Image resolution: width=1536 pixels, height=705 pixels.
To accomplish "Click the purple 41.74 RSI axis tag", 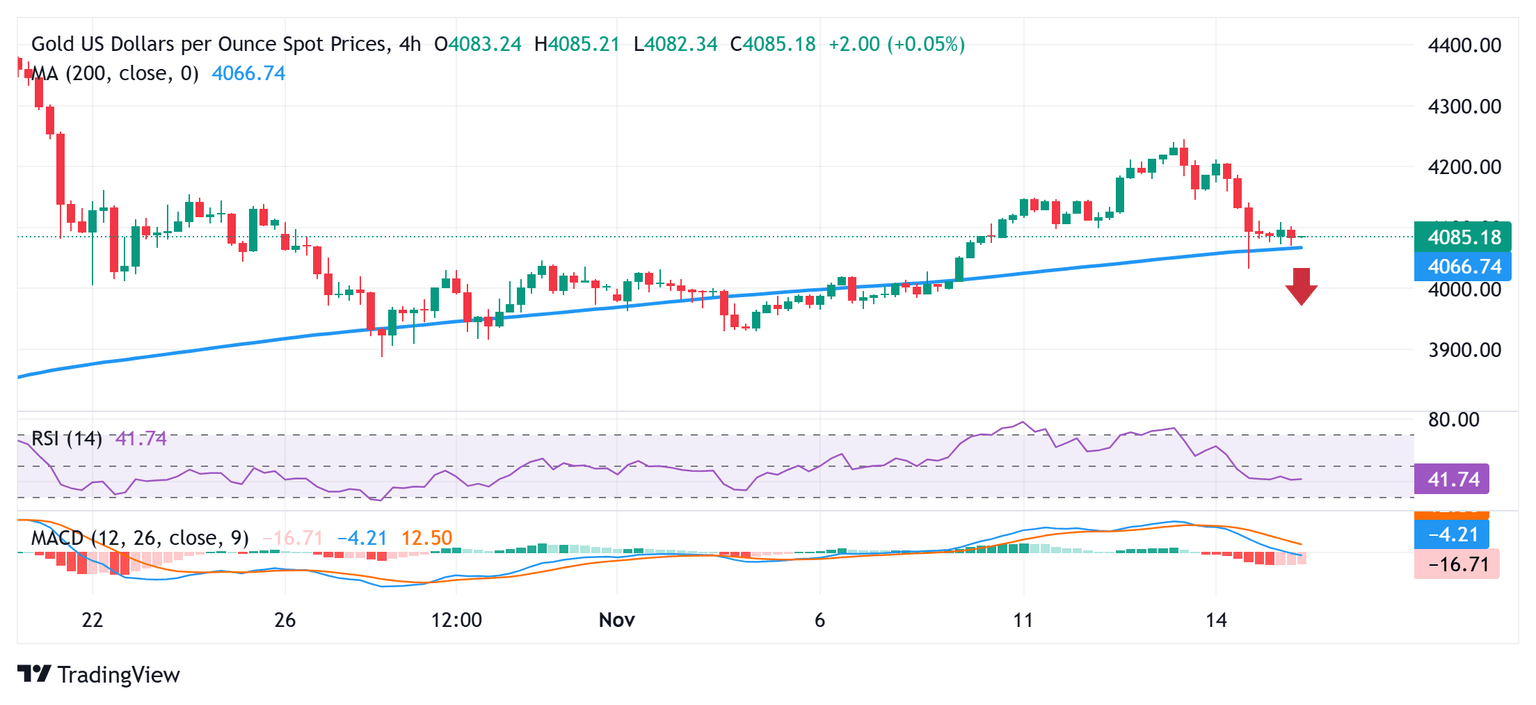I will (1452, 479).
